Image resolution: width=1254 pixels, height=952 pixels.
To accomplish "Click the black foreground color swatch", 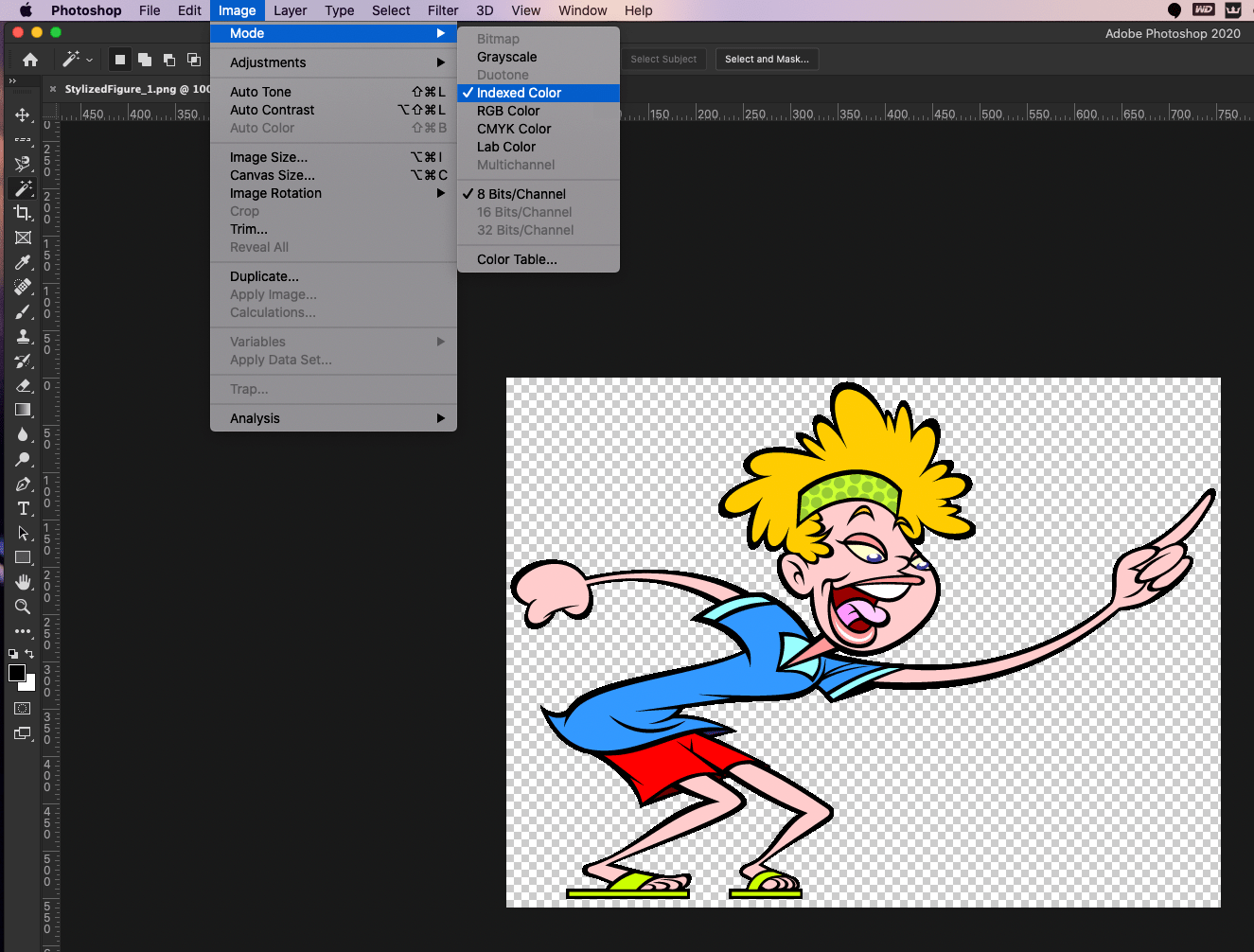I will pyautogui.click(x=17, y=673).
